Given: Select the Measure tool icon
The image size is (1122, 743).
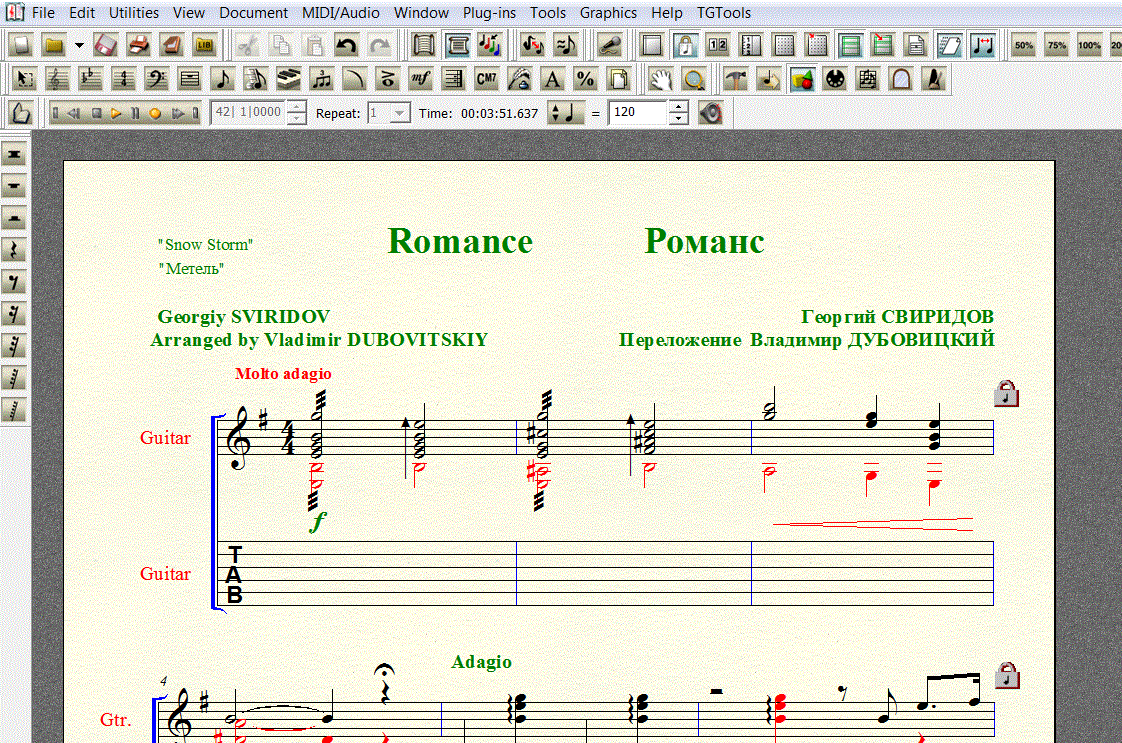Looking at the screenshot, I should [x=189, y=79].
